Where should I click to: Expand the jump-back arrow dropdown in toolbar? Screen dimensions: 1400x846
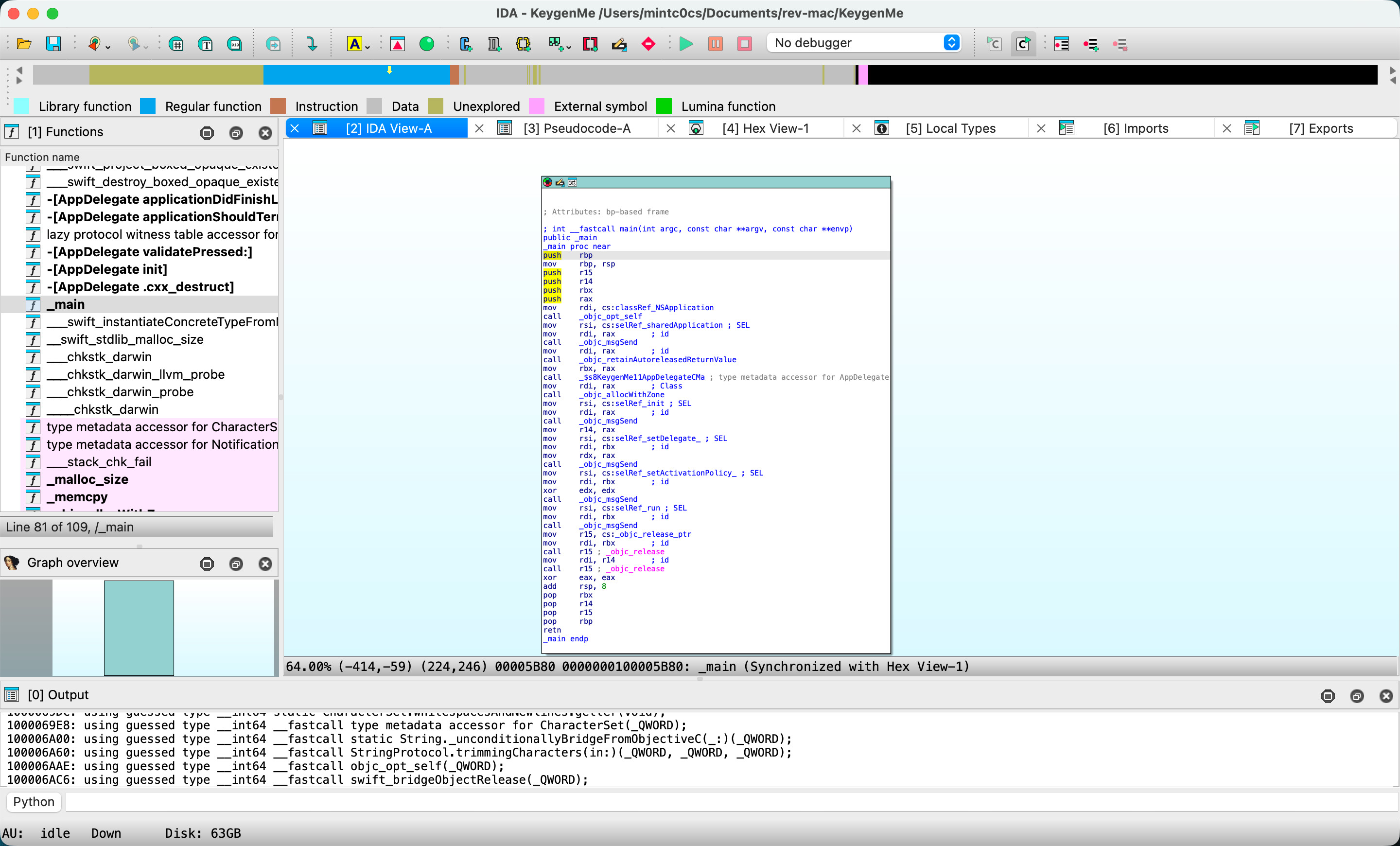tap(108, 47)
